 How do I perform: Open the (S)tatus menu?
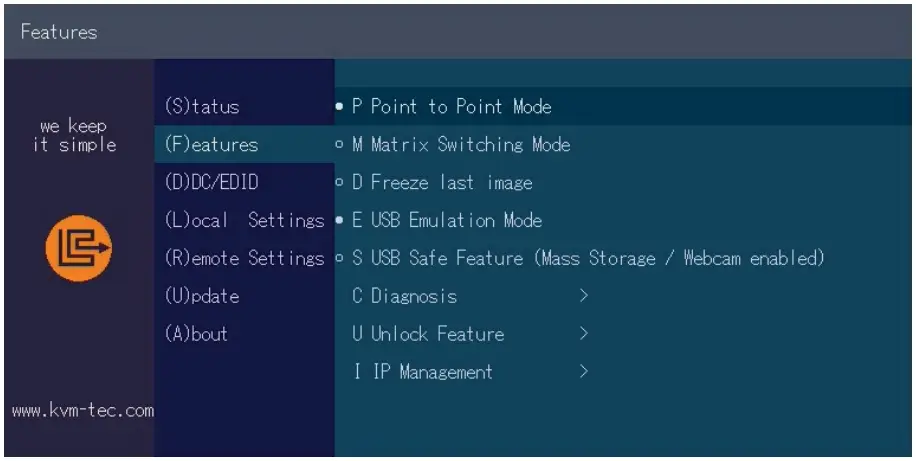201,106
